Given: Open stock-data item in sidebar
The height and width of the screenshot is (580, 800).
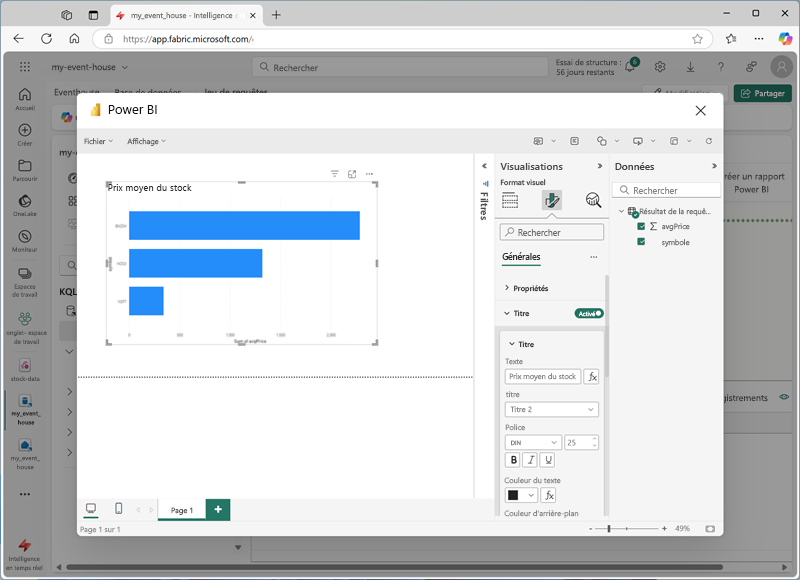Looking at the screenshot, I should [25, 370].
